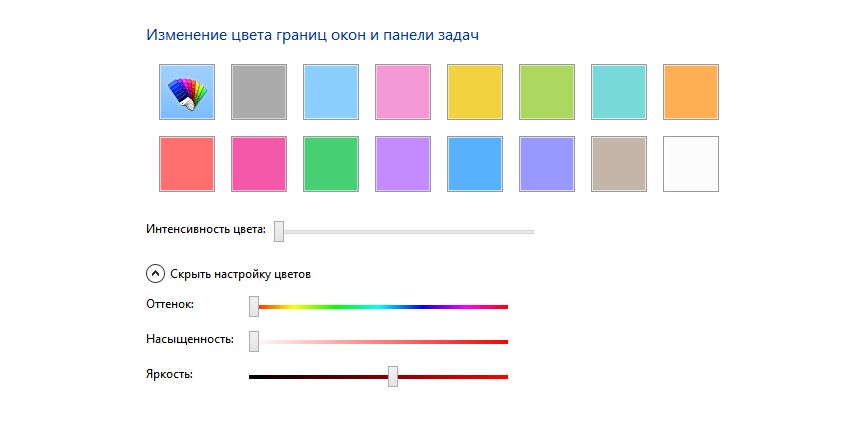Collapse the 'Скрыть настройку цветов' expander
Viewport: 854px width, 439px height.
coord(155,273)
